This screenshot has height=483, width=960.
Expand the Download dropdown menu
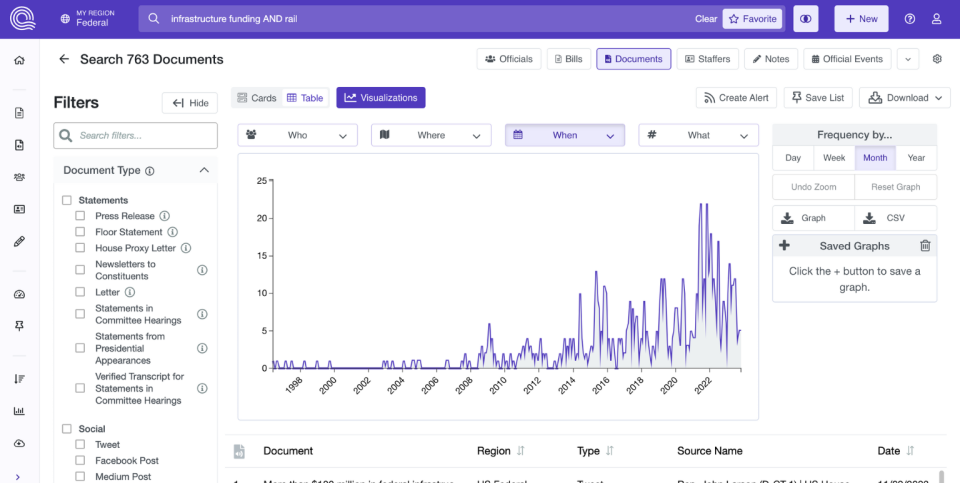pyautogui.click(x=906, y=98)
